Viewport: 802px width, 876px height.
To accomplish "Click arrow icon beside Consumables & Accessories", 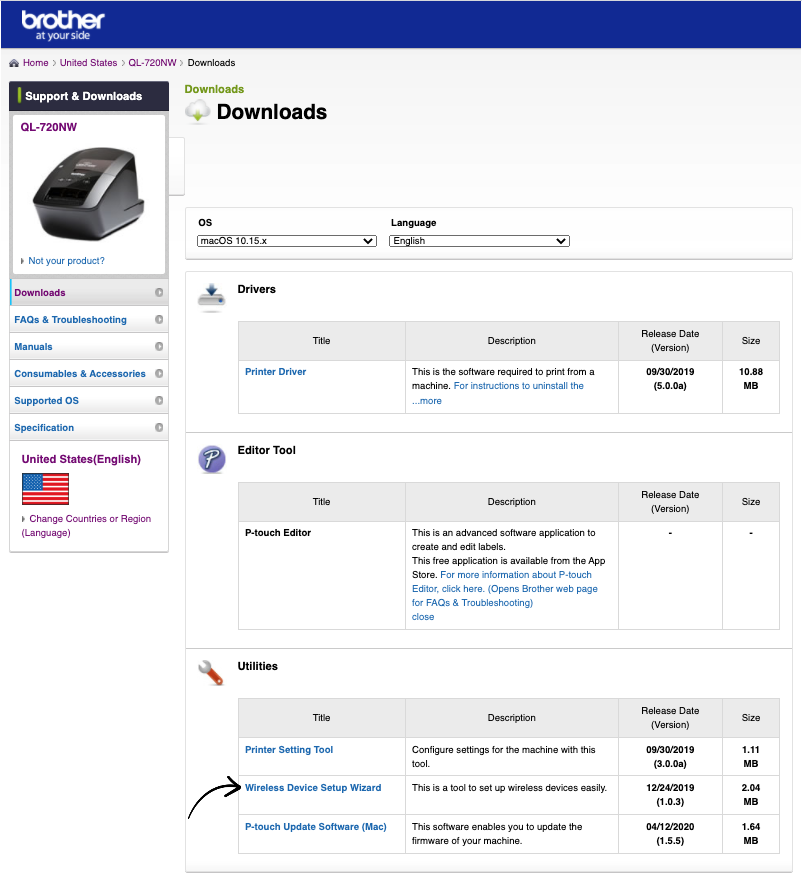I will (x=159, y=373).
